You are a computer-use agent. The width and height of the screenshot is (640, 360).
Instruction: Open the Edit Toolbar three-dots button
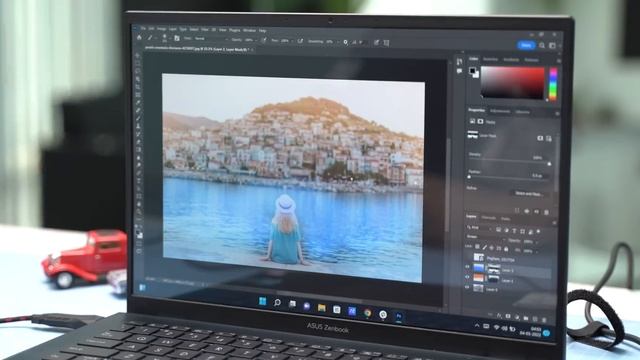click(138, 220)
